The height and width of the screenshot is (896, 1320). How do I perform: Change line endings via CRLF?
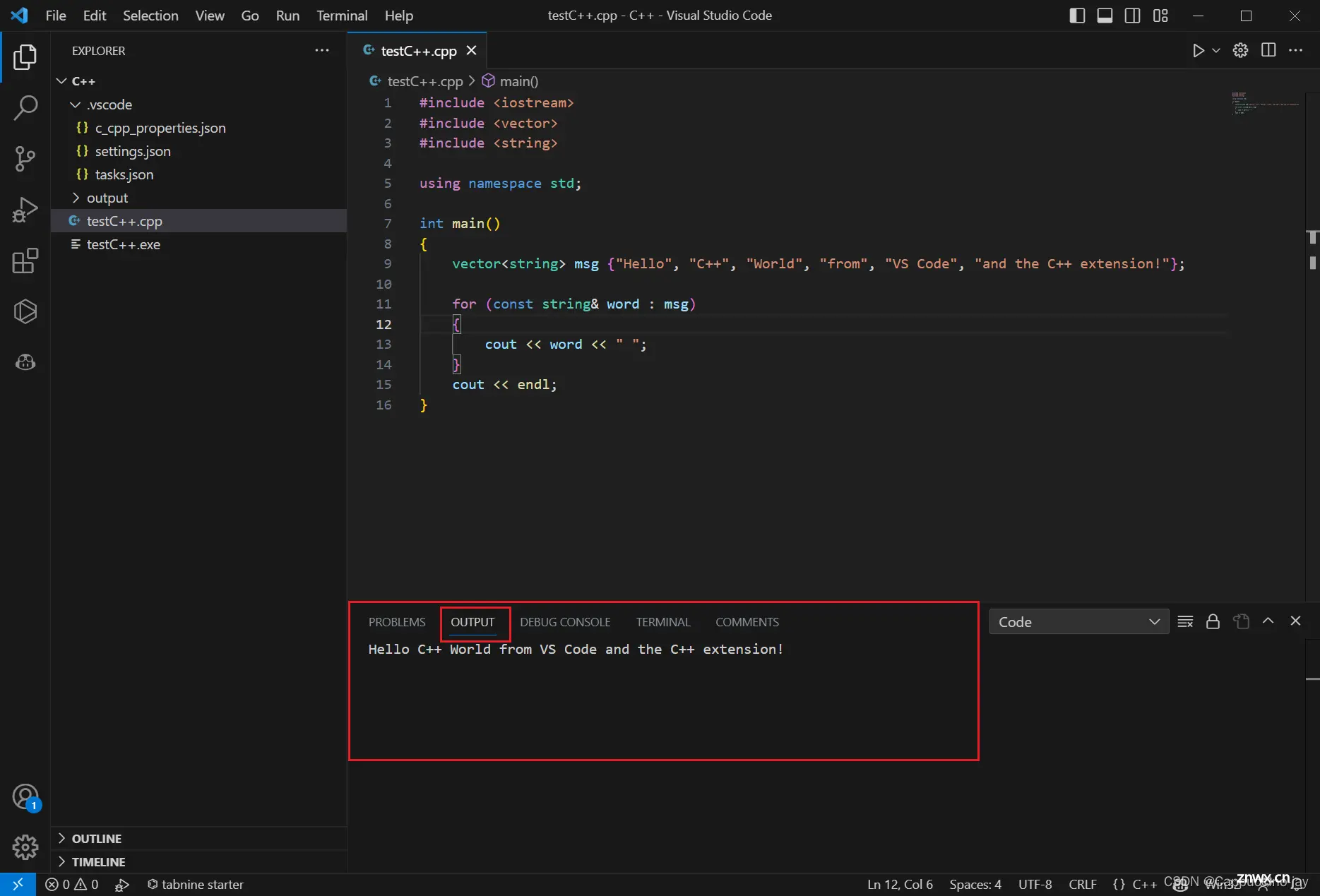(1082, 884)
